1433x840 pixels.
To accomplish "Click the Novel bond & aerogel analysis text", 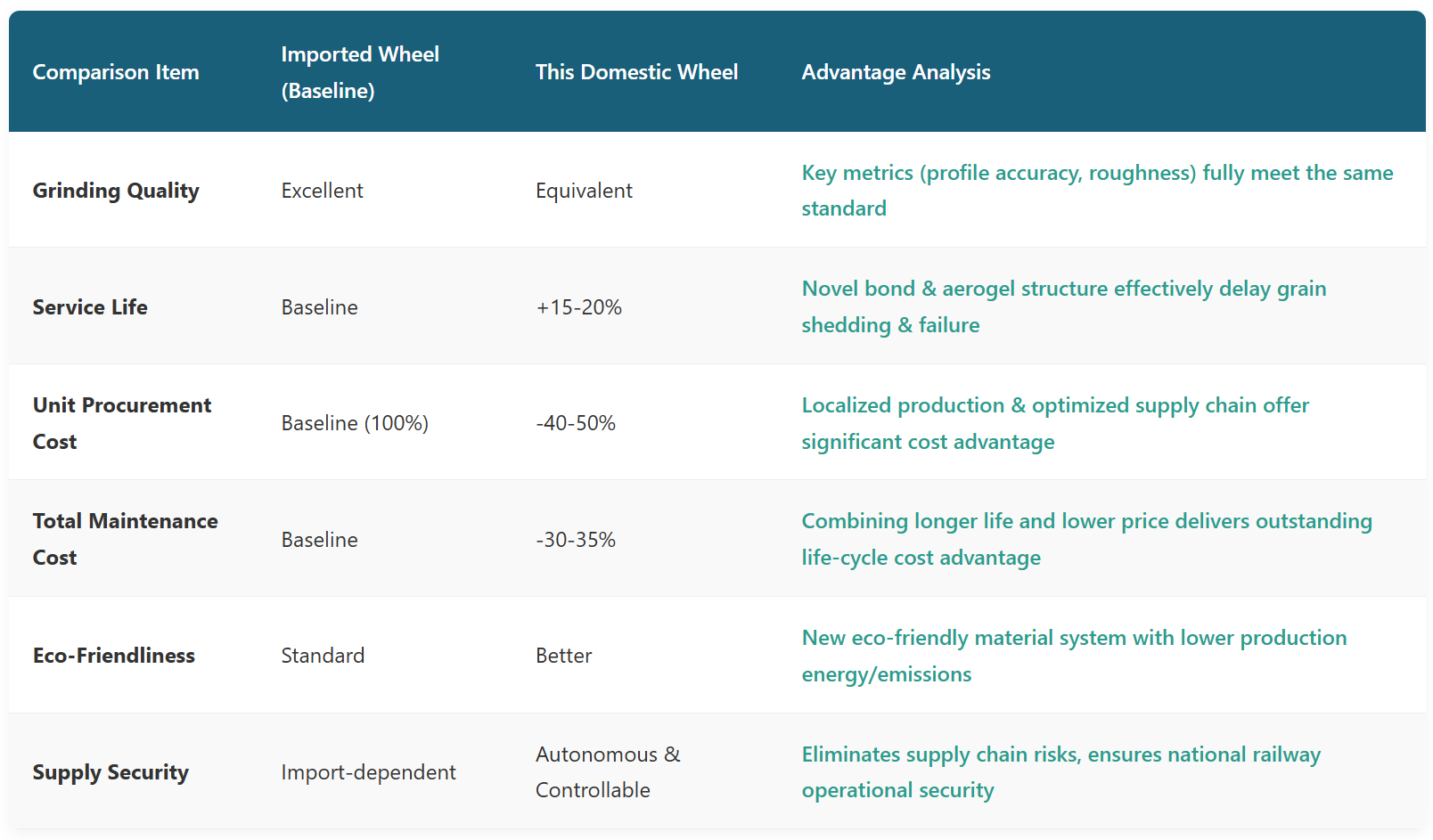I will pos(1063,306).
